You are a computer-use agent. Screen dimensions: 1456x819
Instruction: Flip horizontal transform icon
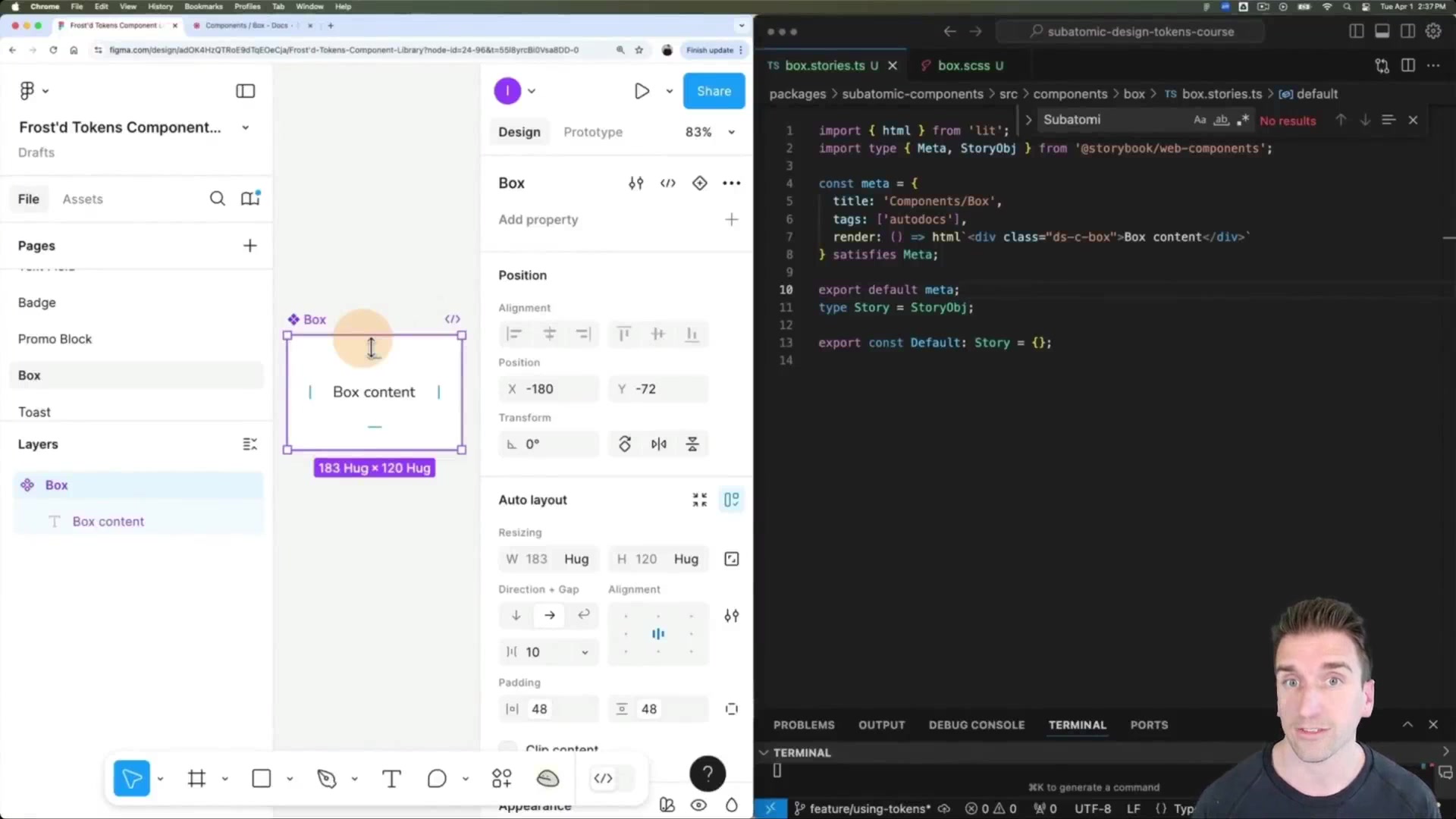point(658,444)
